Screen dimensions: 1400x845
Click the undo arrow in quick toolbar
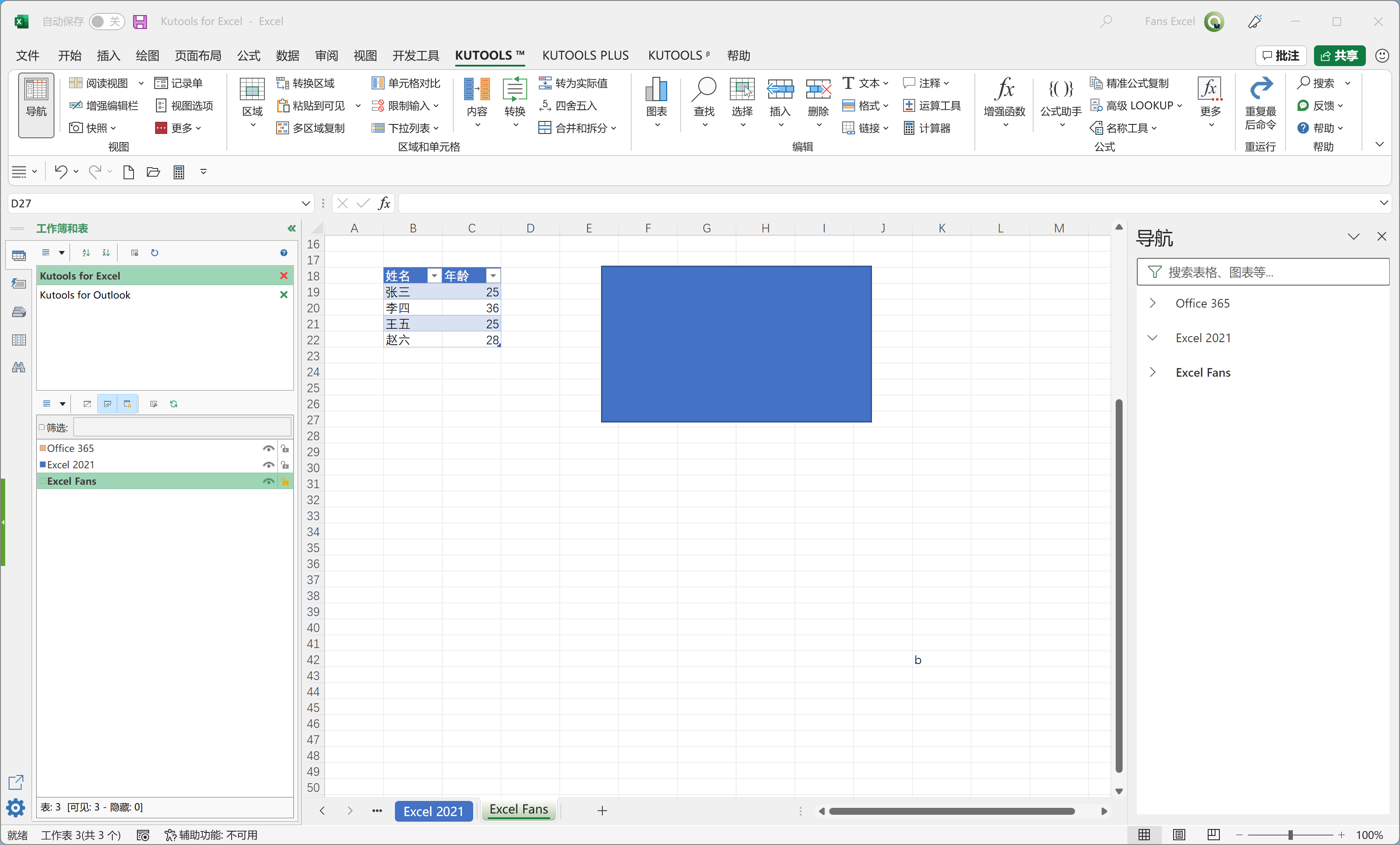pyautogui.click(x=61, y=172)
